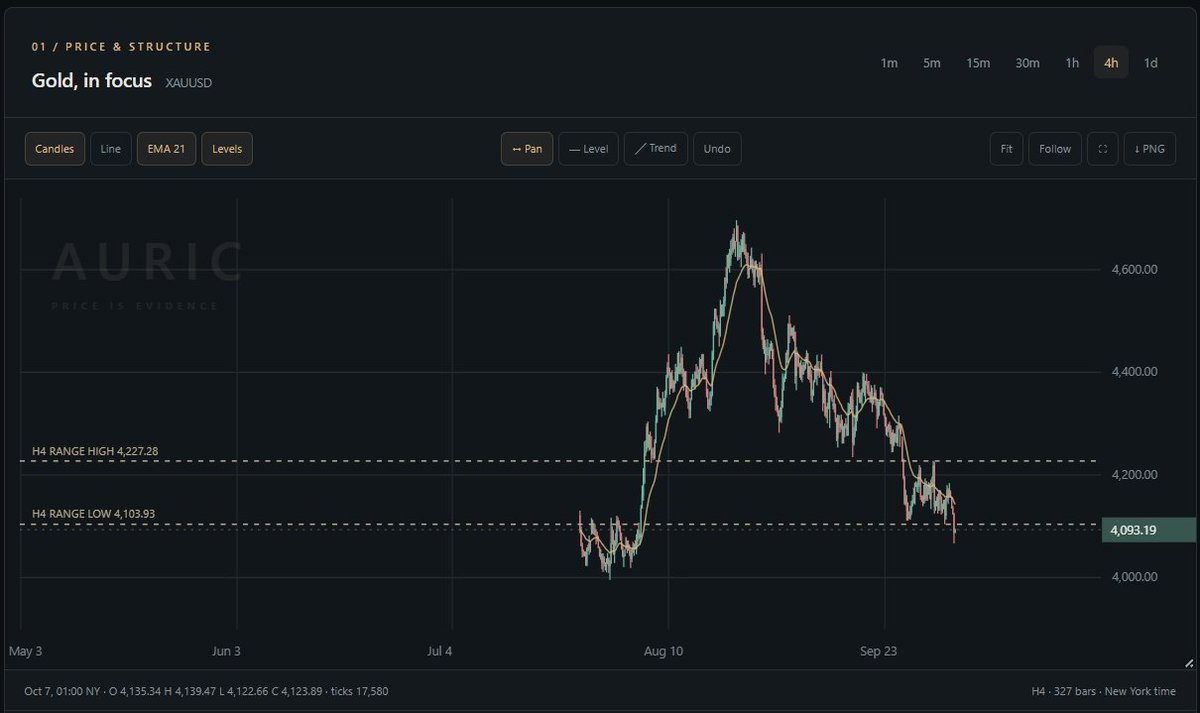Select the 1d timeframe
Image resolution: width=1200 pixels, height=713 pixels.
(x=1151, y=63)
